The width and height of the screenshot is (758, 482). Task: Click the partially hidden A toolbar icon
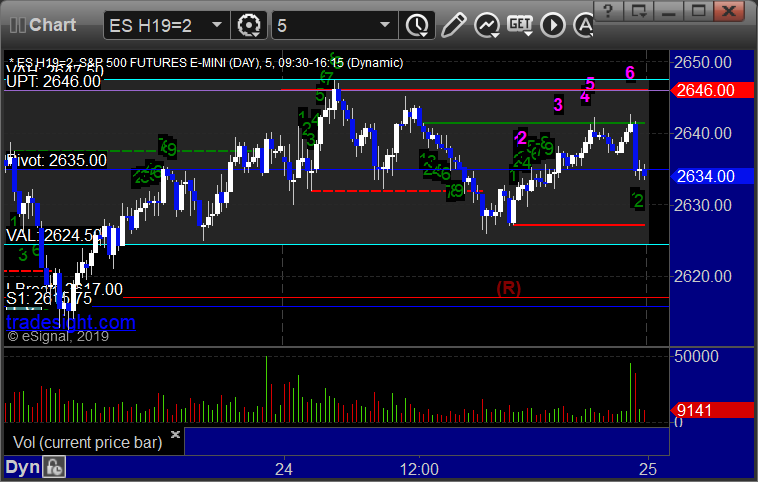pos(583,25)
